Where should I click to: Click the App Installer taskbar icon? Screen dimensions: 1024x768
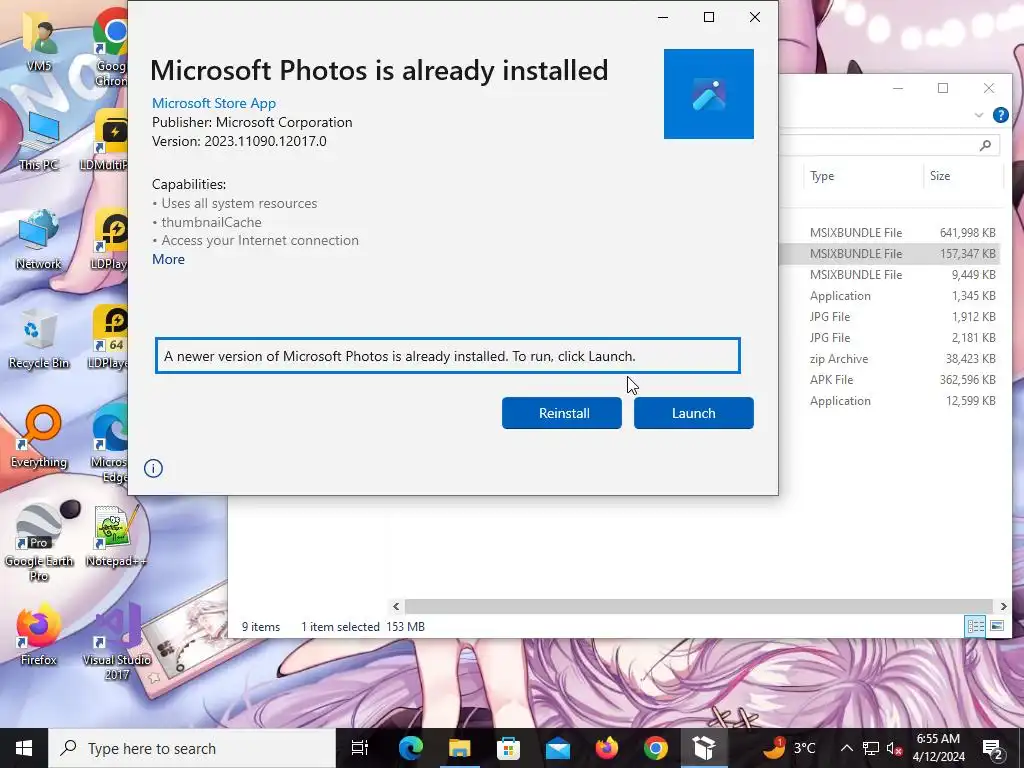point(704,748)
